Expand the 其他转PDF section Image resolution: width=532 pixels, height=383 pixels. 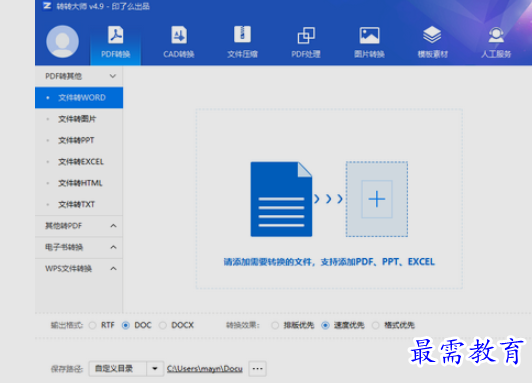coord(79,226)
